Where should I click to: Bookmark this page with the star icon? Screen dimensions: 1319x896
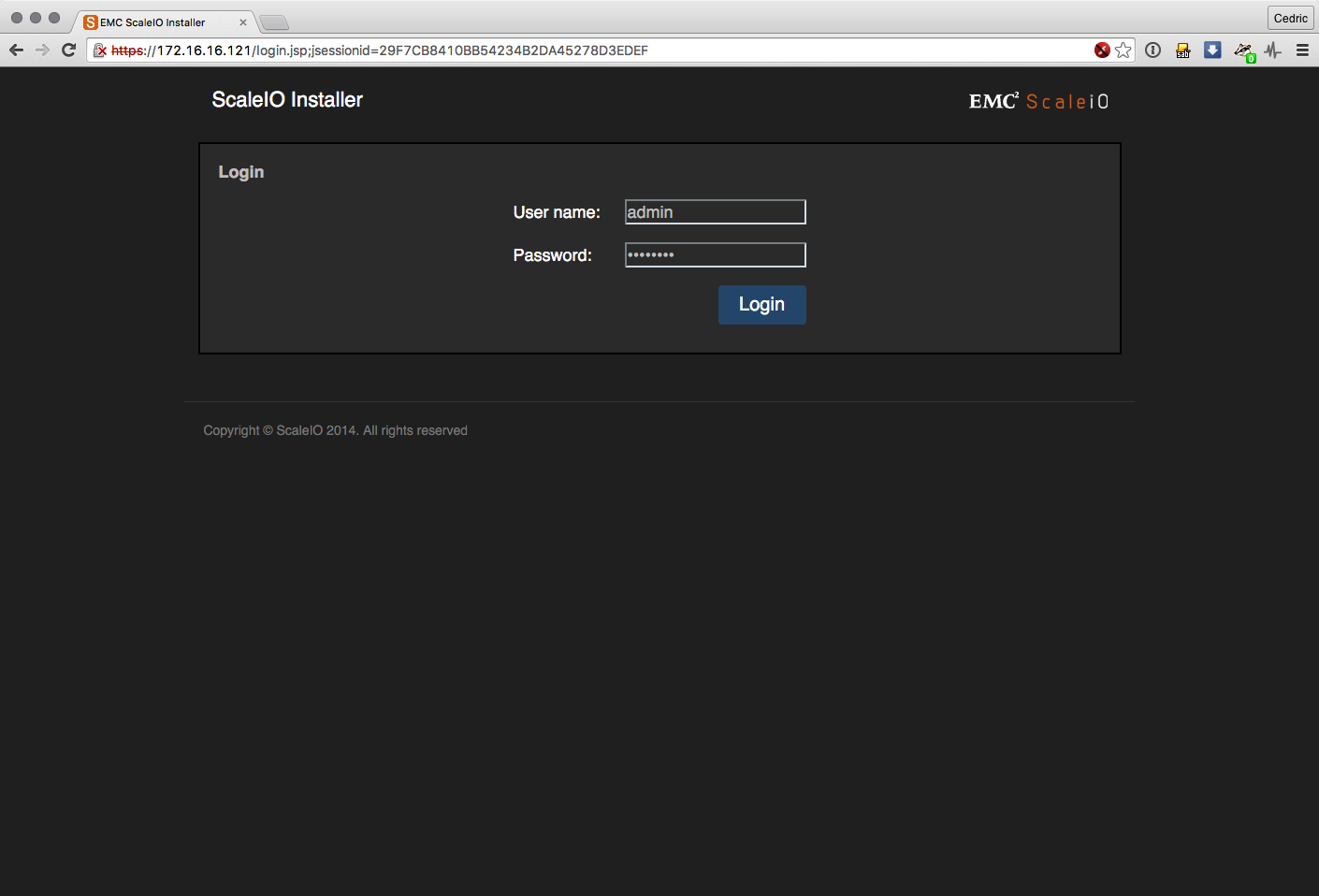pyautogui.click(x=1123, y=51)
